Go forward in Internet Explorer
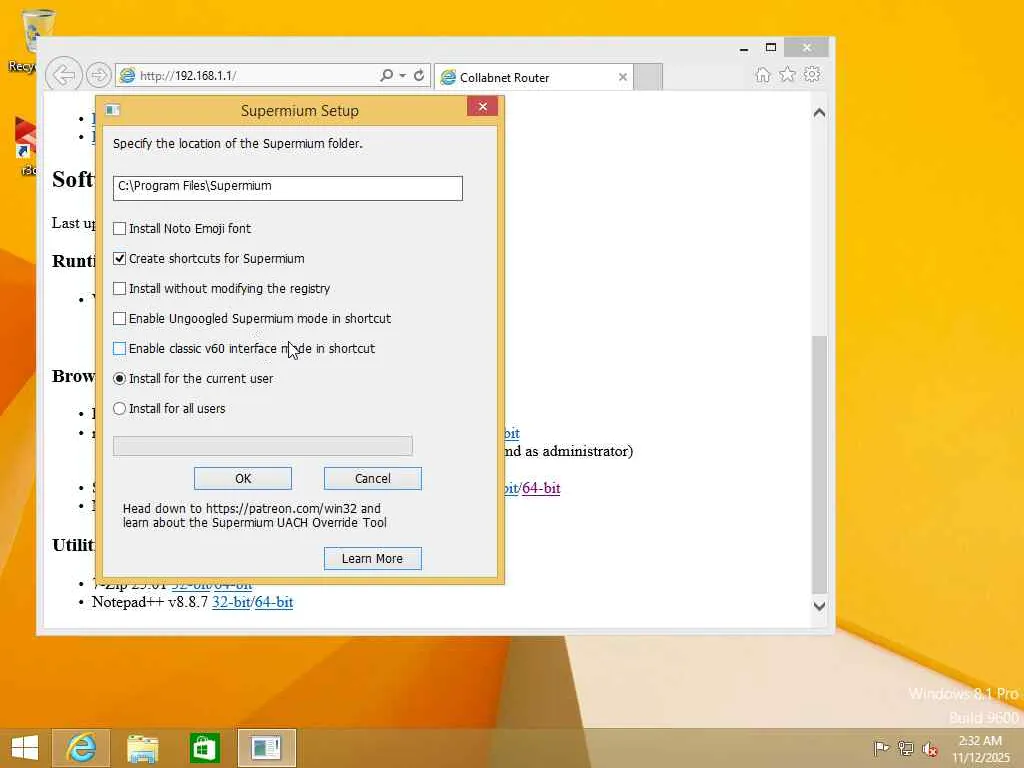This screenshot has width=1024, height=768. [99, 75]
